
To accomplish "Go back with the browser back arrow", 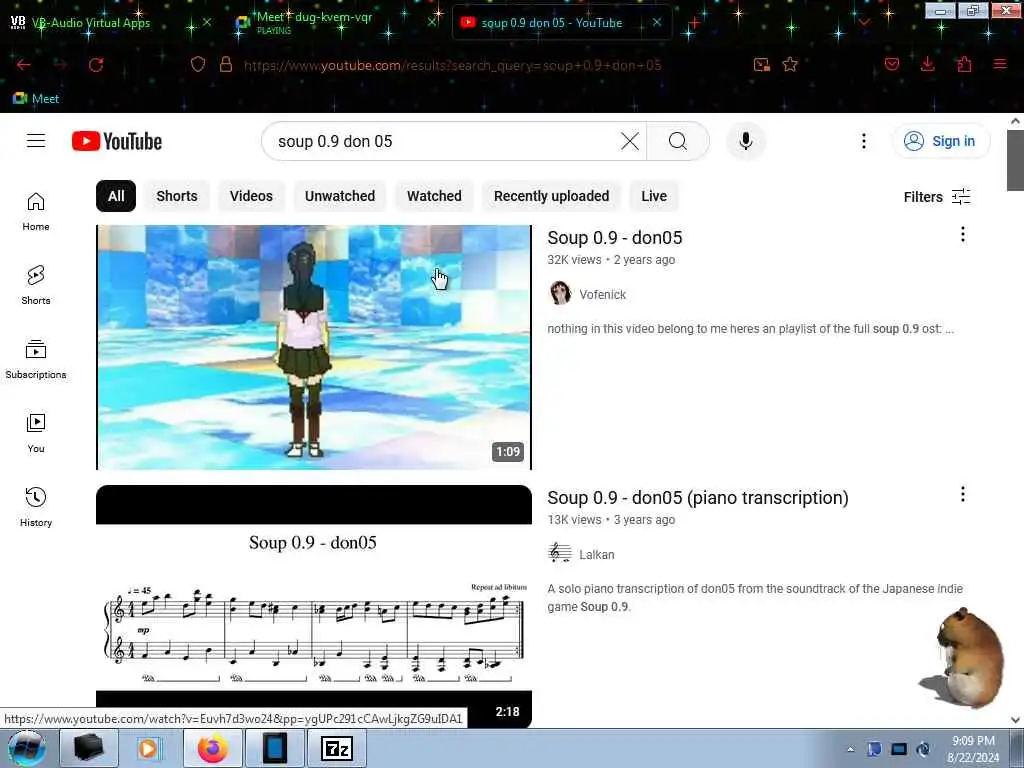I will coord(24,65).
